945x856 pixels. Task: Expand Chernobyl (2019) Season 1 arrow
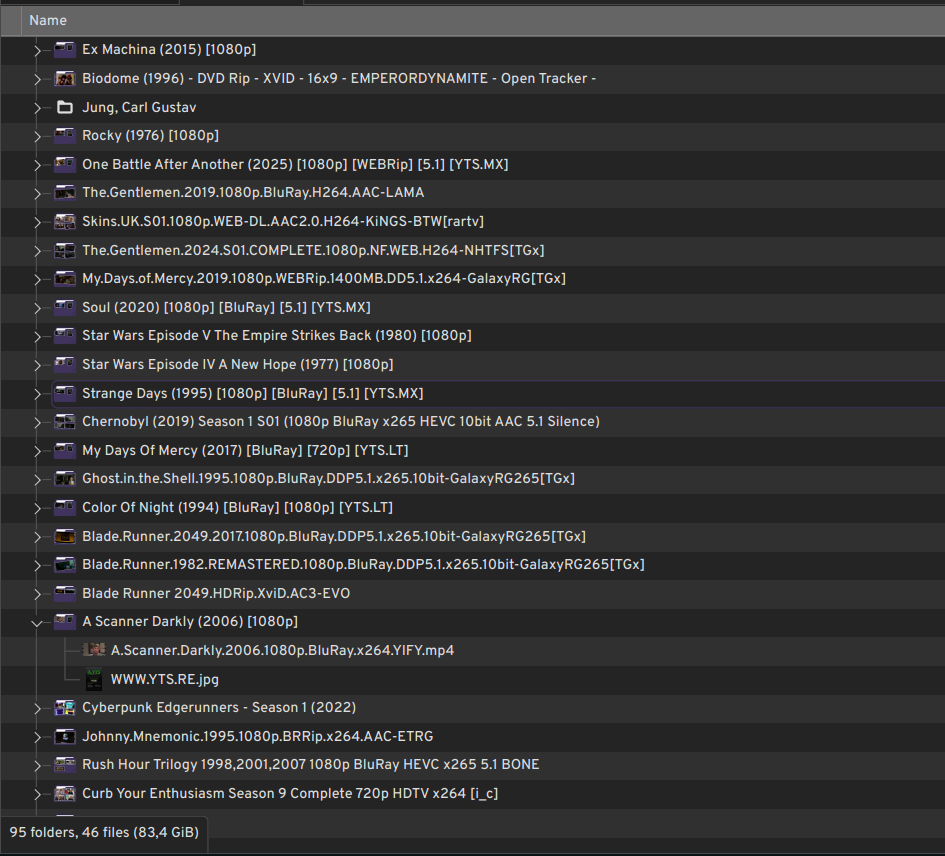pos(37,423)
